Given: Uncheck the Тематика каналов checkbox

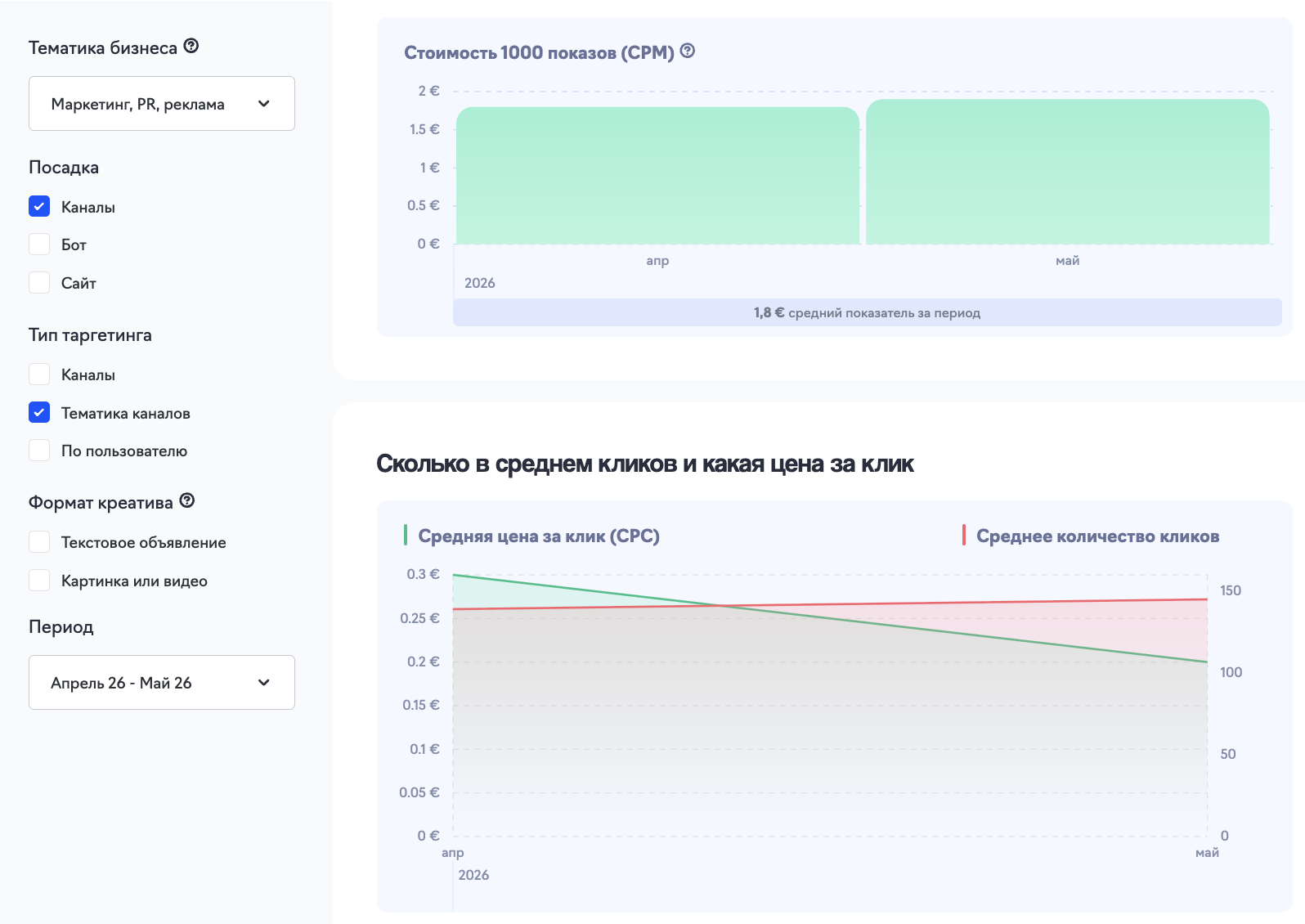Looking at the screenshot, I should [39, 413].
